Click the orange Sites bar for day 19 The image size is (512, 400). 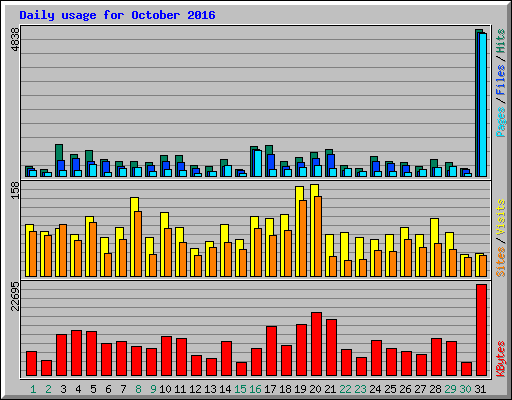tap(303, 238)
